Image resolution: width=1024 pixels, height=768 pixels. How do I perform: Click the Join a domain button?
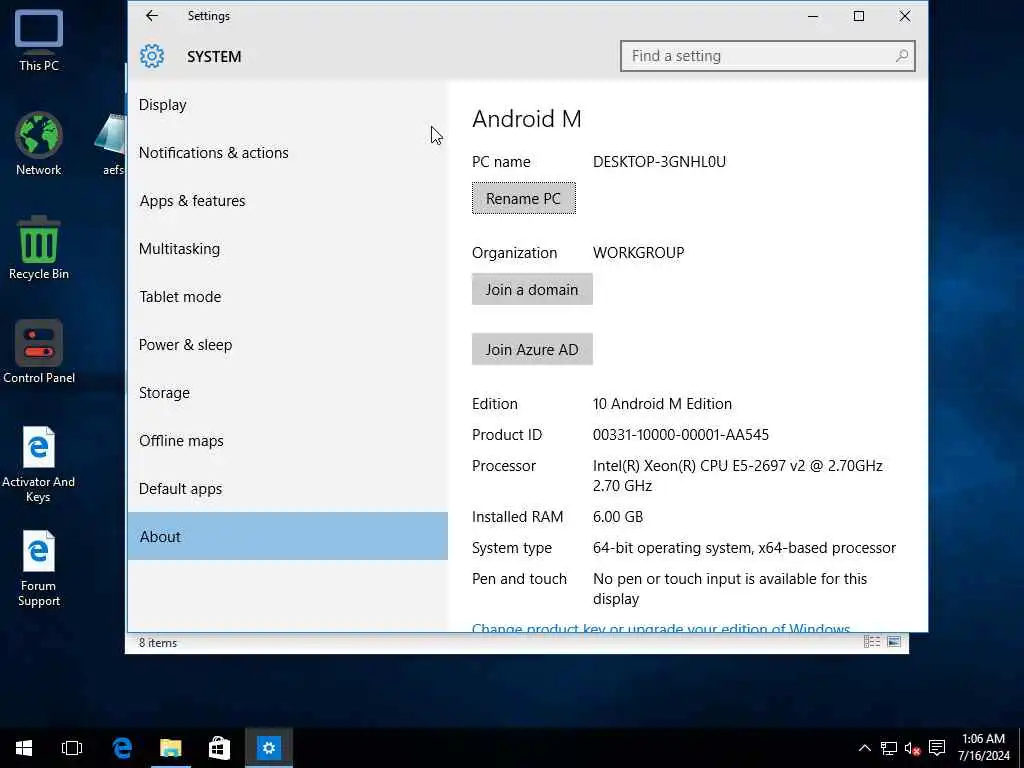(x=532, y=289)
